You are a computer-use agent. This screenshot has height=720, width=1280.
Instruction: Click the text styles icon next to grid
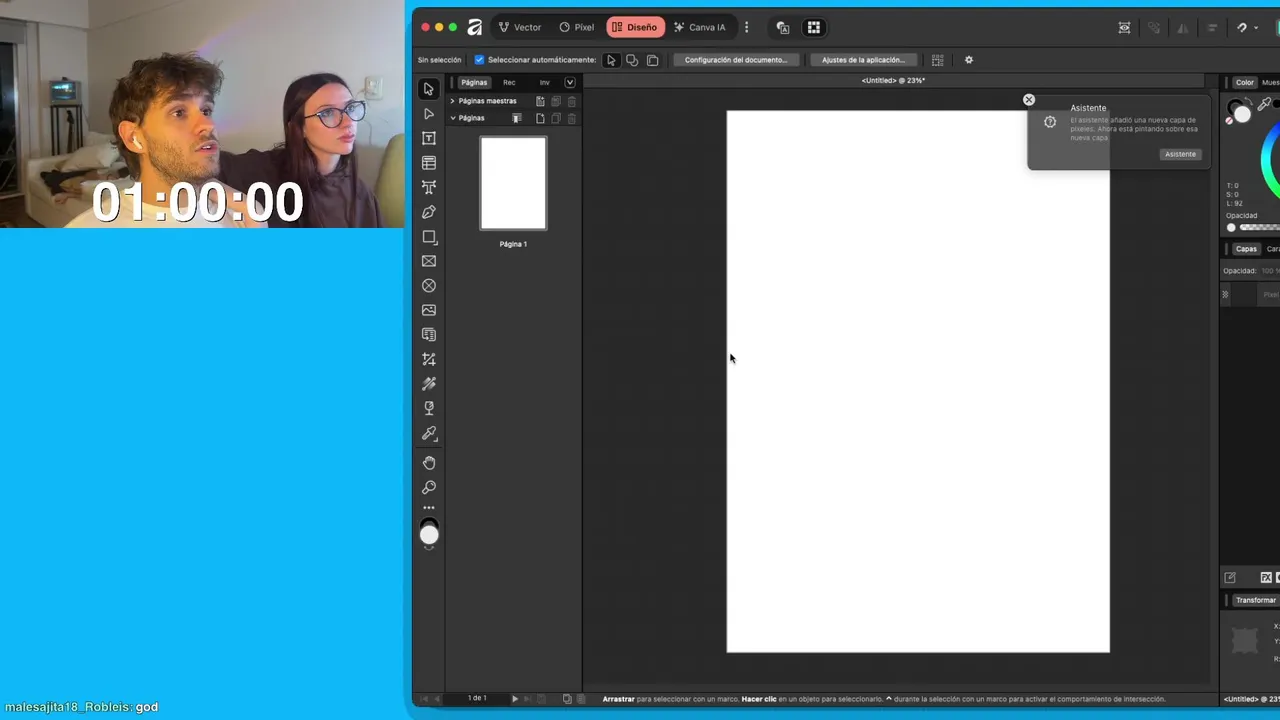[x=783, y=27]
